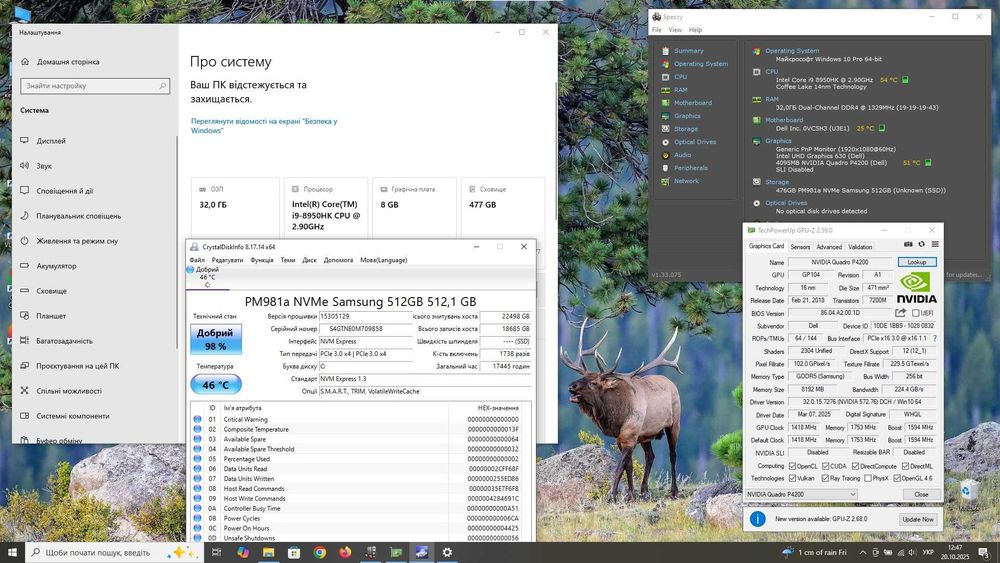The image size is (1000, 563).
Task: Toggle the DirectML checkbox in GPU-Z
Action: coord(905,466)
